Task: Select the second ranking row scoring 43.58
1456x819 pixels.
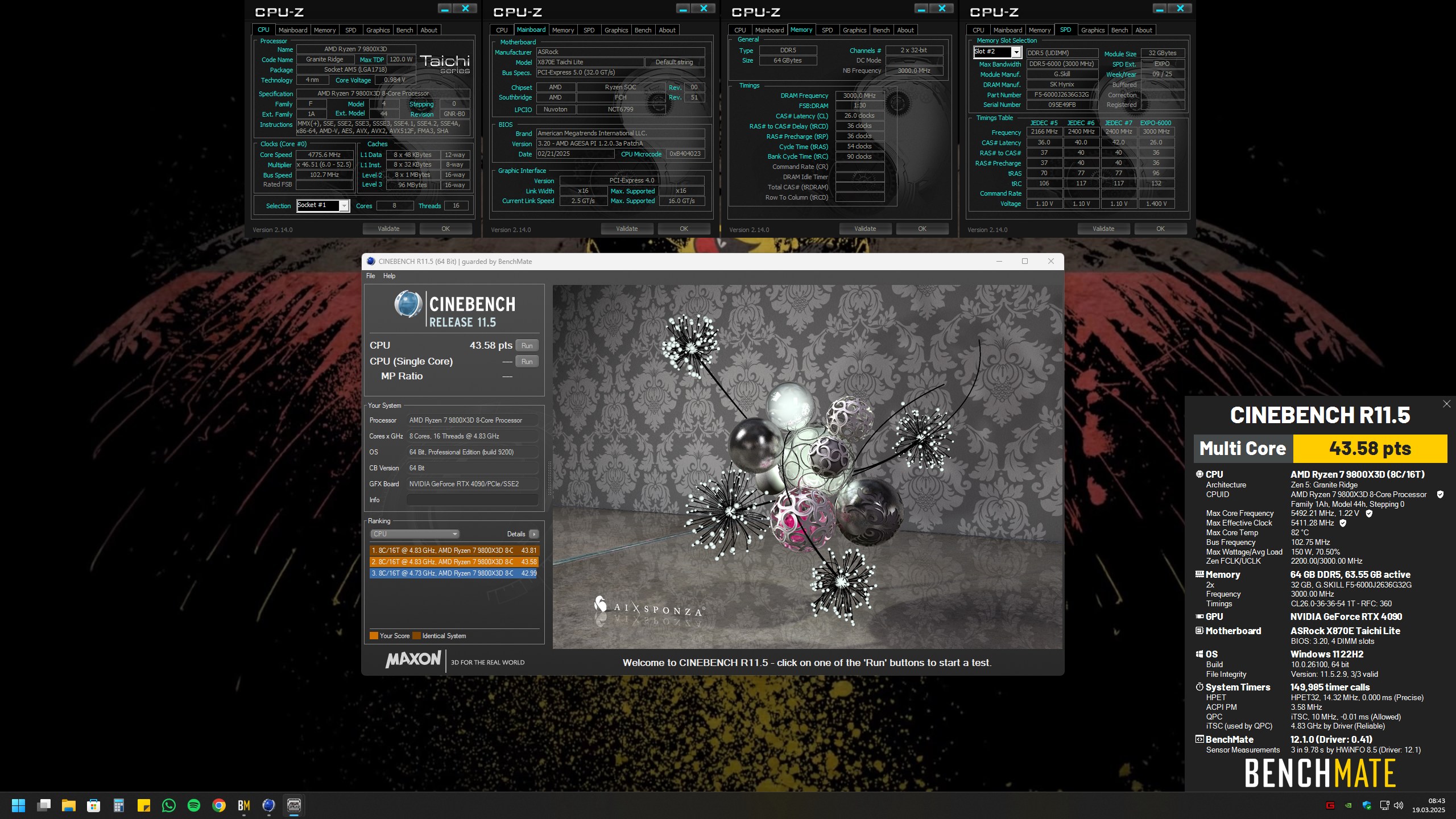Action: click(x=454, y=562)
